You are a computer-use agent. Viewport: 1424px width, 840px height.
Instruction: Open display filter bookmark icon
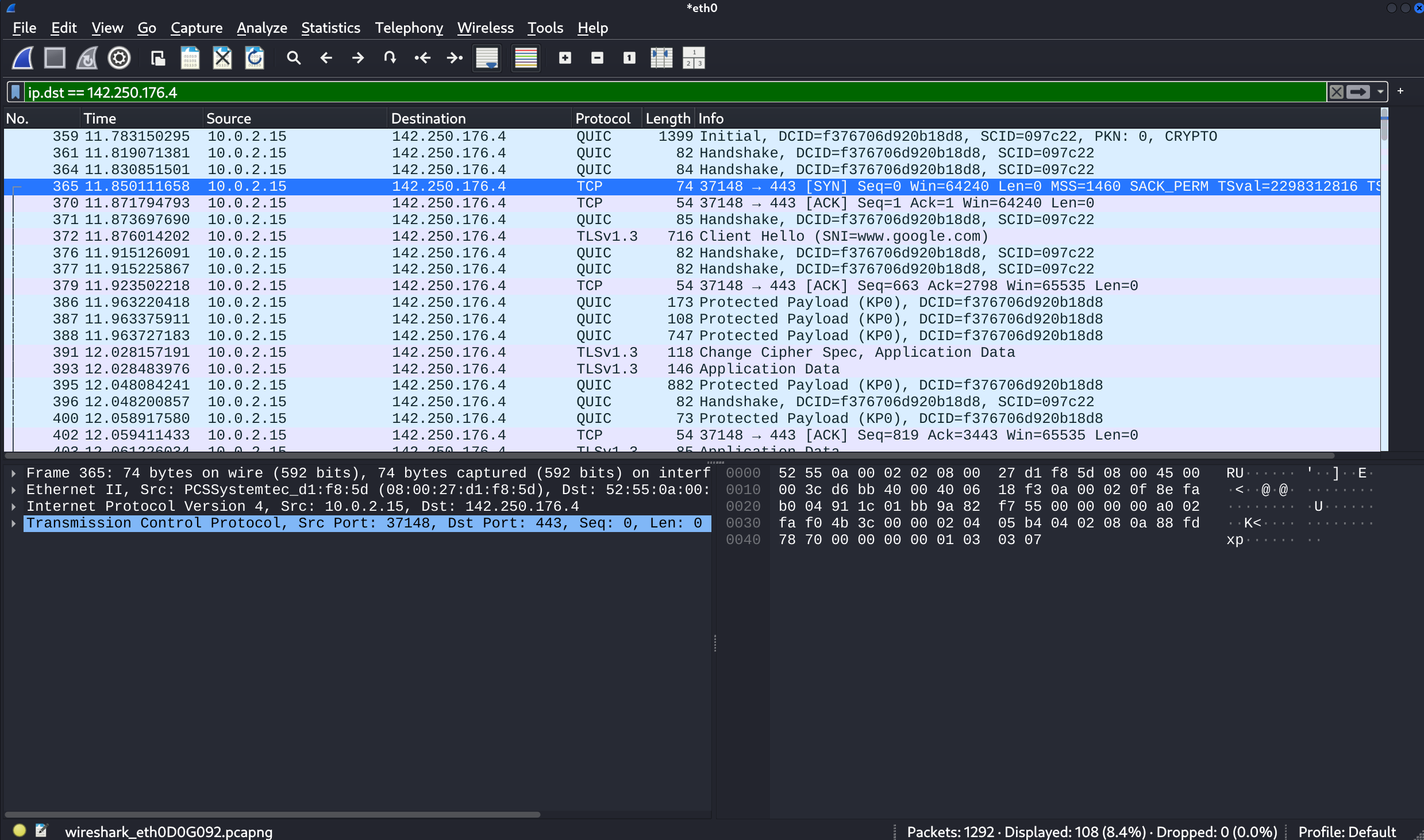click(x=16, y=92)
